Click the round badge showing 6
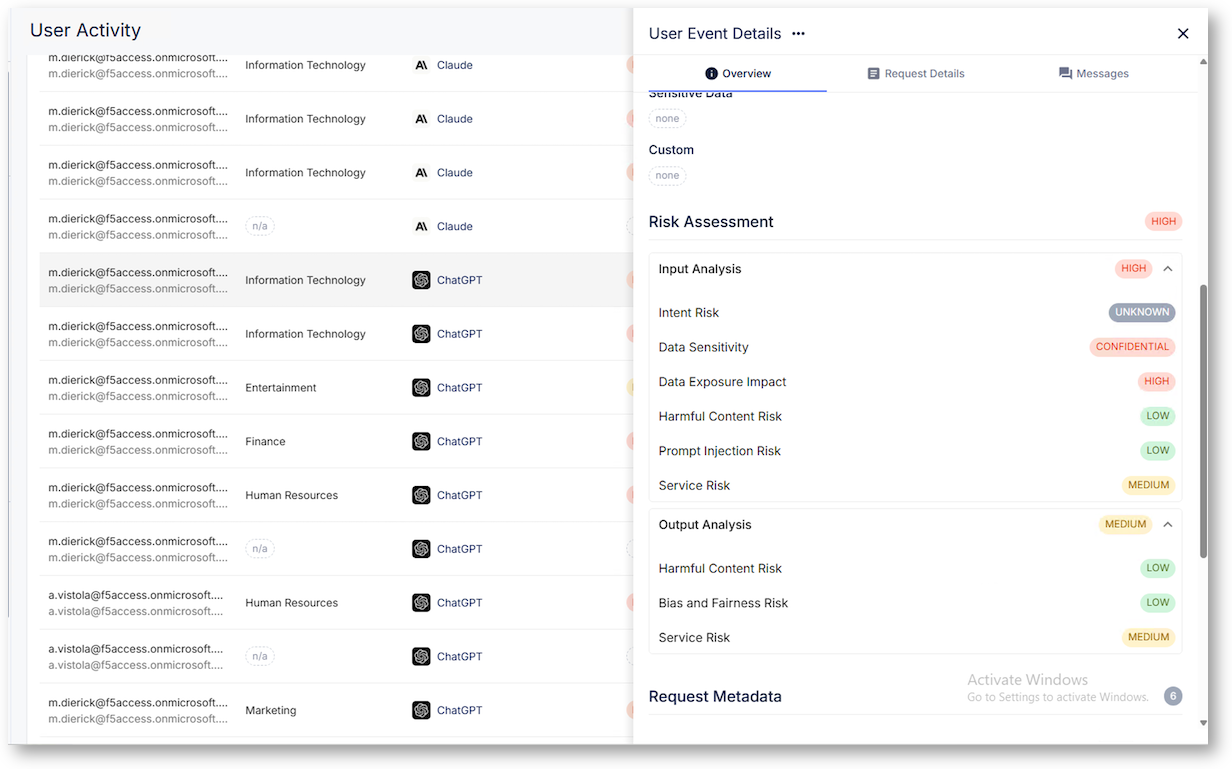Image resolution: width=1232 pixels, height=769 pixels. [x=1173, y=696]
